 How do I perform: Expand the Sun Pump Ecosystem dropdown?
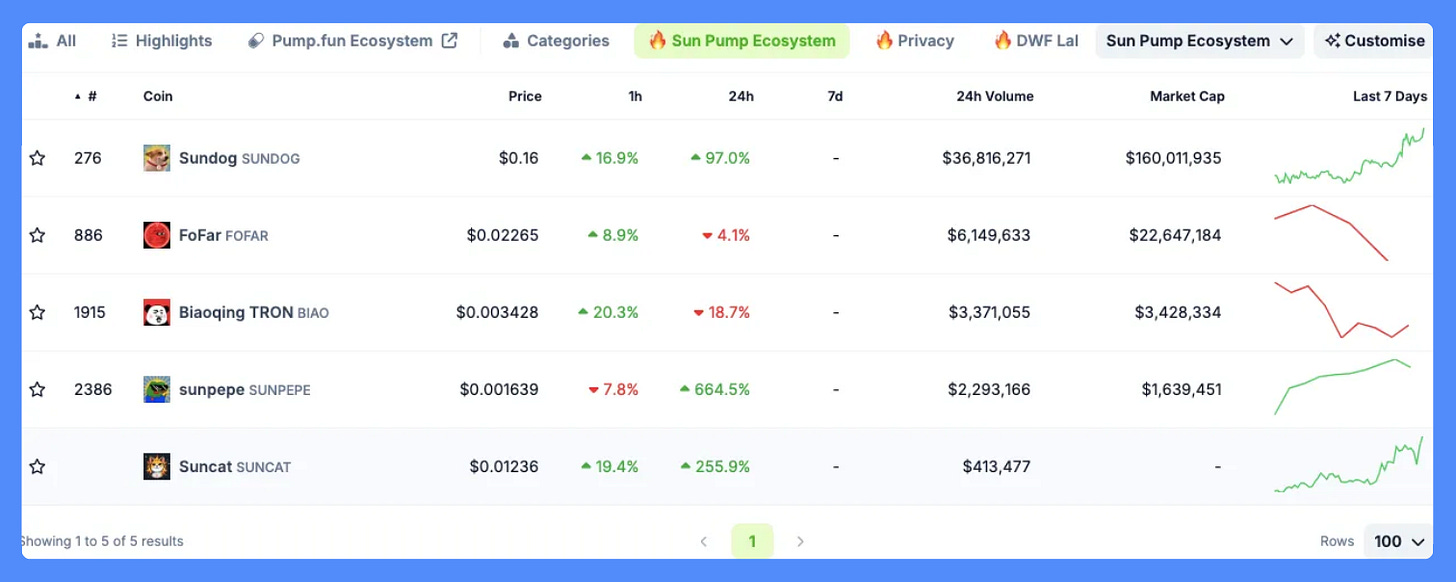pyautogui.click(x=1199, y=41)
